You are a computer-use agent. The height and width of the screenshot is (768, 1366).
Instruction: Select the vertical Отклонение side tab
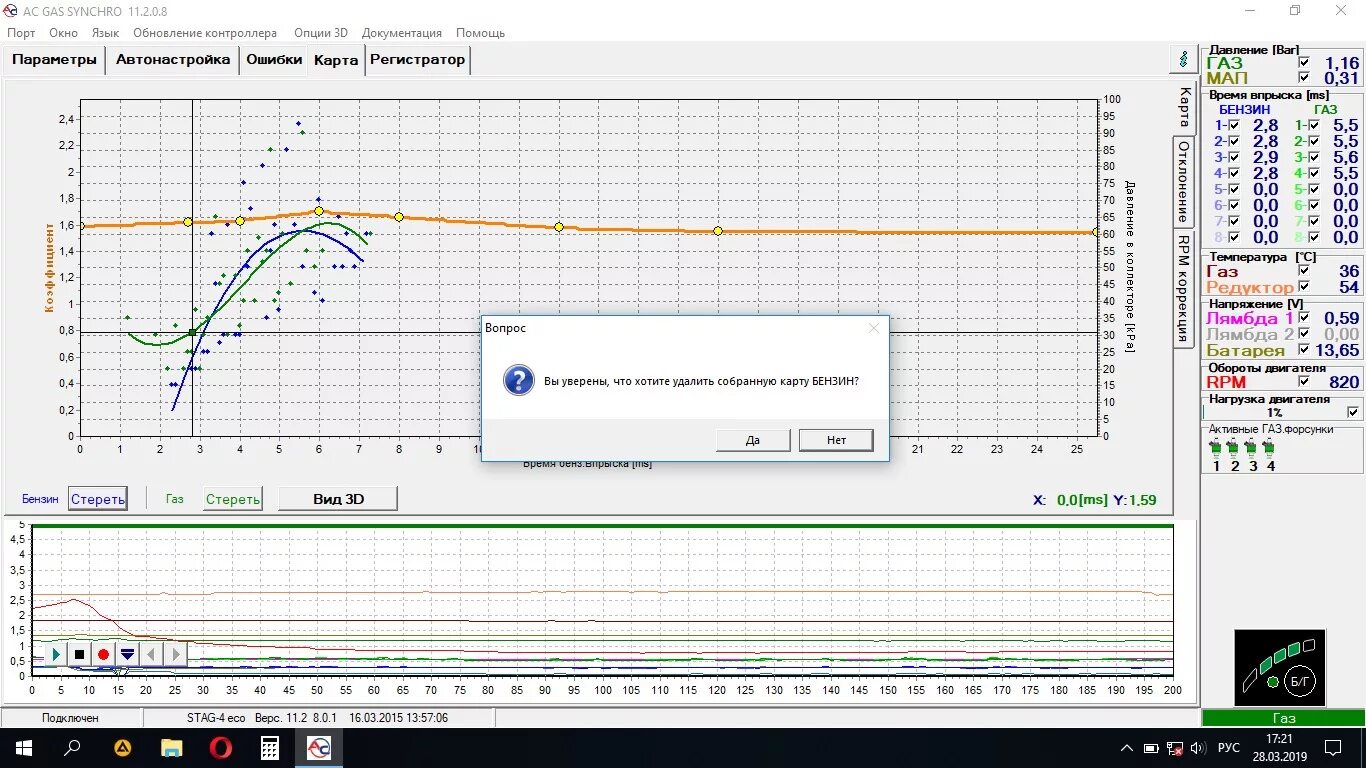[x=1183, y=181]
